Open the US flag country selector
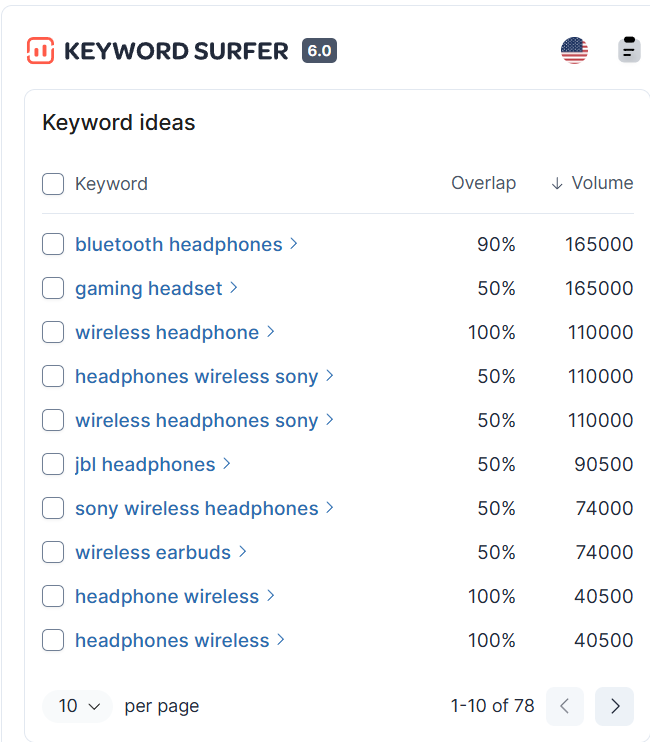The height and width of the screenshot is (742, 650). [574, 50]
